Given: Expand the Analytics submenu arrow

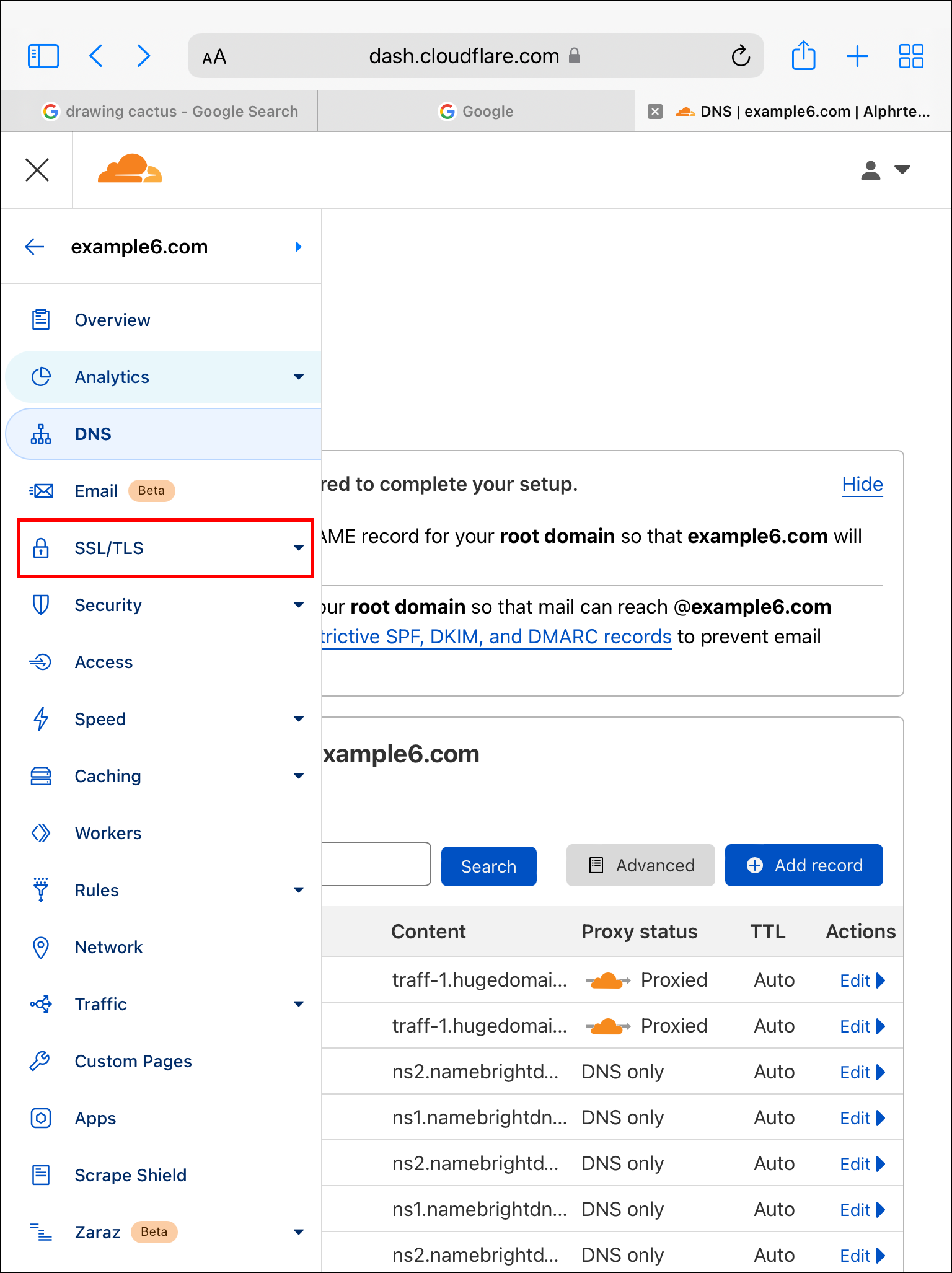Looking at the screenshot, I should [x=299, y=377].
